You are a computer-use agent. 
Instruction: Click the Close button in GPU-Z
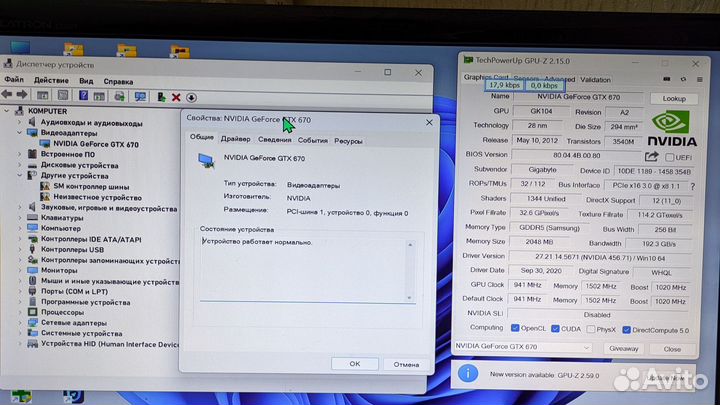pos(672,349)
